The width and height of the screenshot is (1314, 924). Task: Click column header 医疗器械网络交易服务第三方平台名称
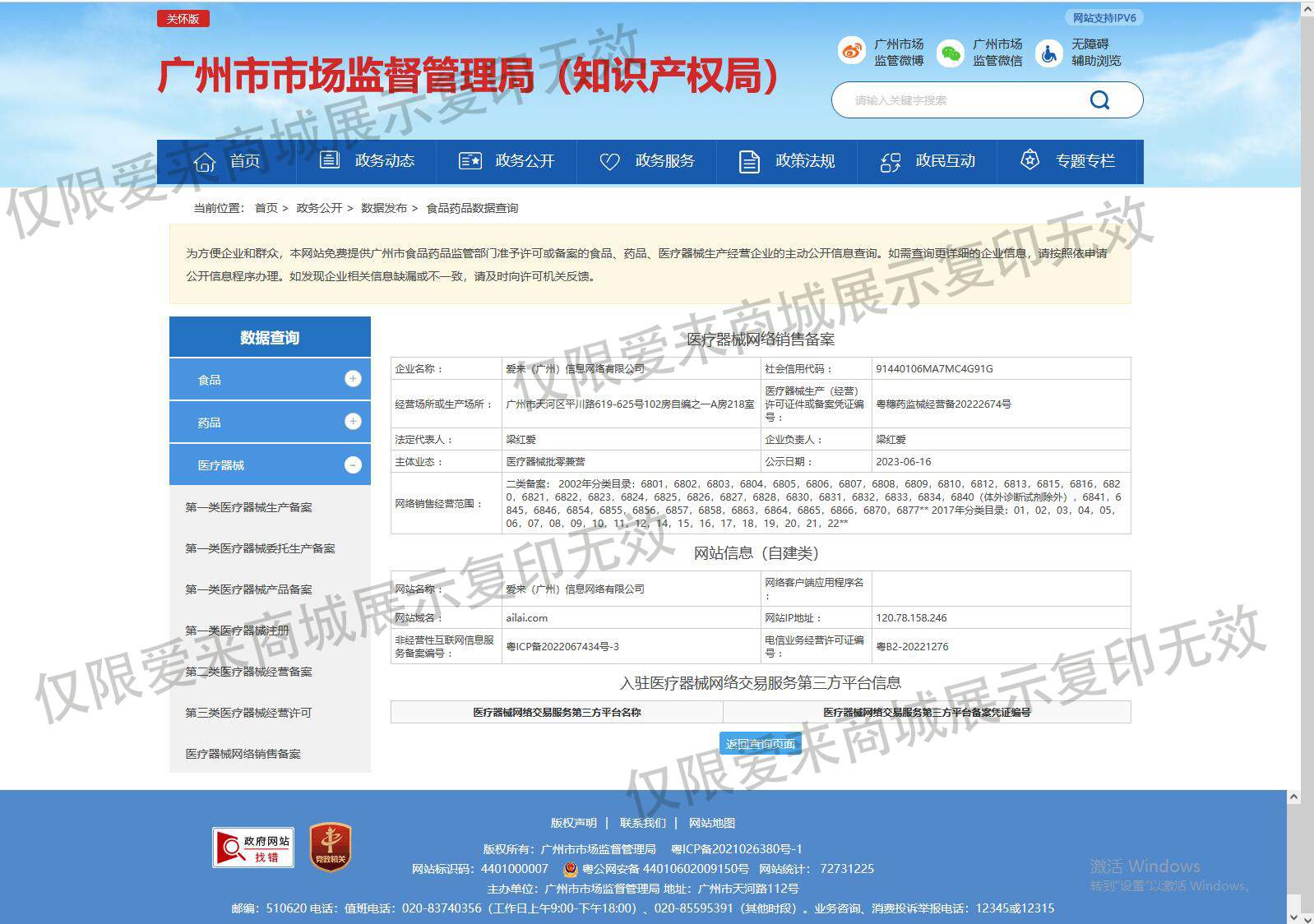pyautogui.click(x=557, y=713)
